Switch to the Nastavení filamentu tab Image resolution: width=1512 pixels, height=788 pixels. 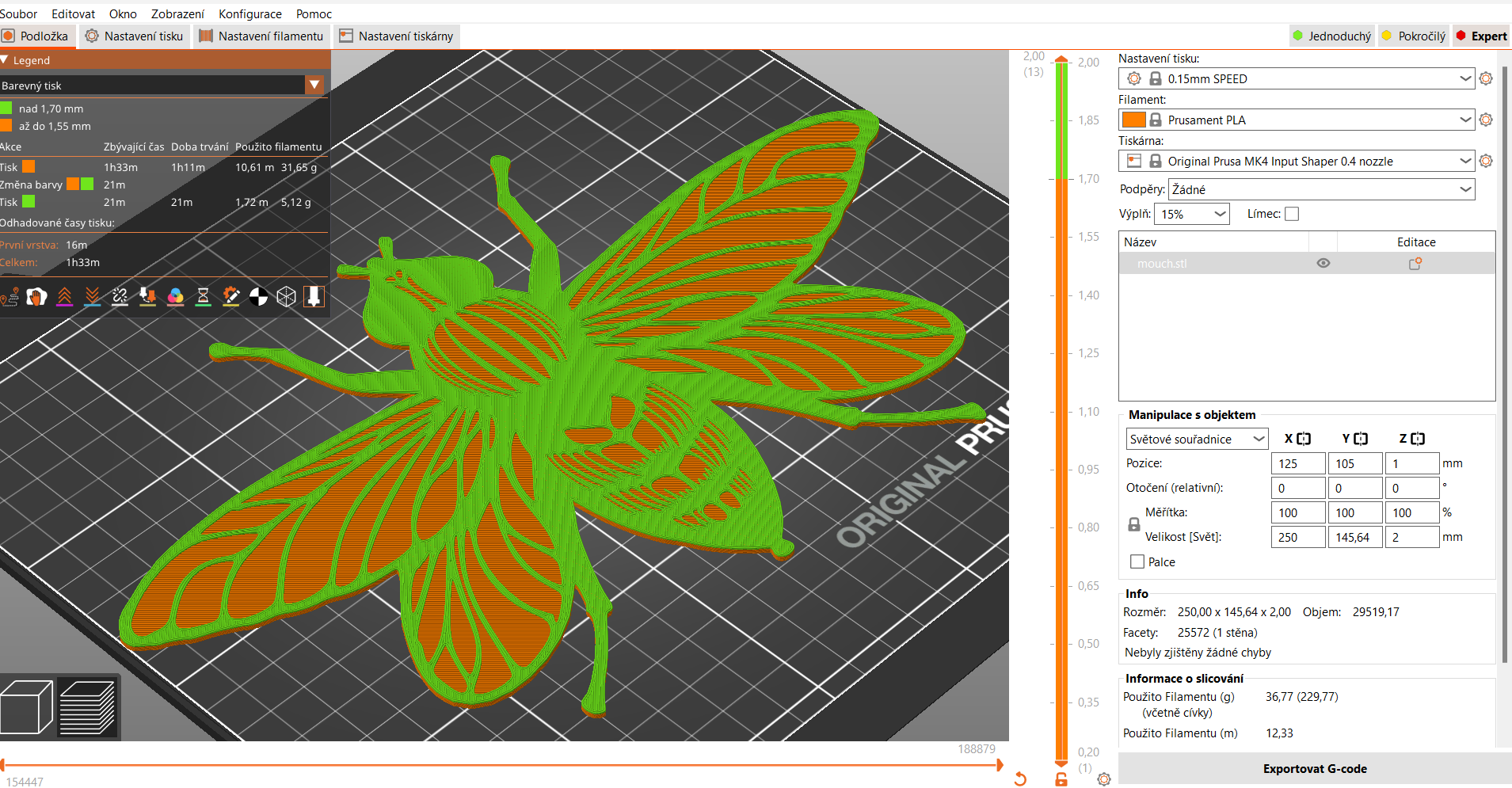click(261, 36)
